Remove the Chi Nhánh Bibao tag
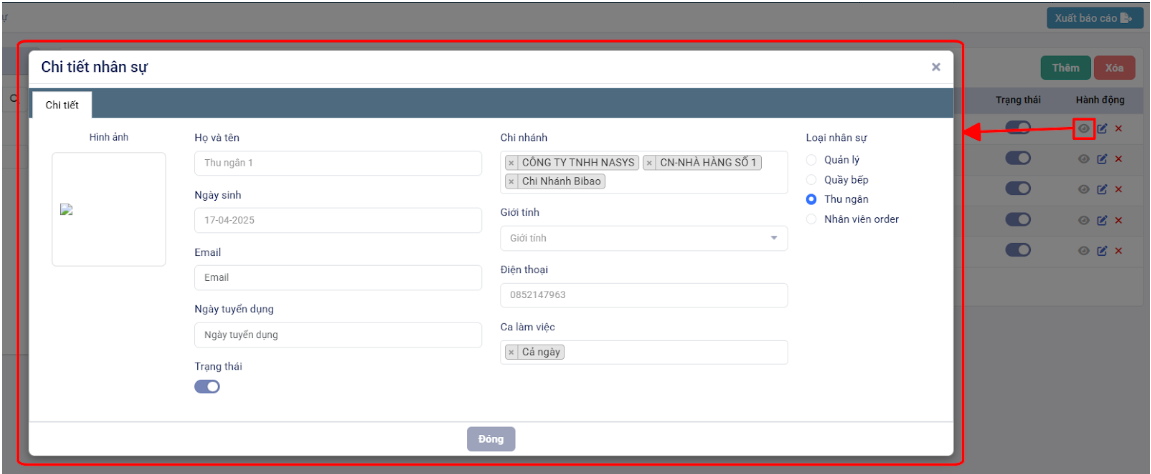This screenshot has height=474, width=1151. pos(512,181)
